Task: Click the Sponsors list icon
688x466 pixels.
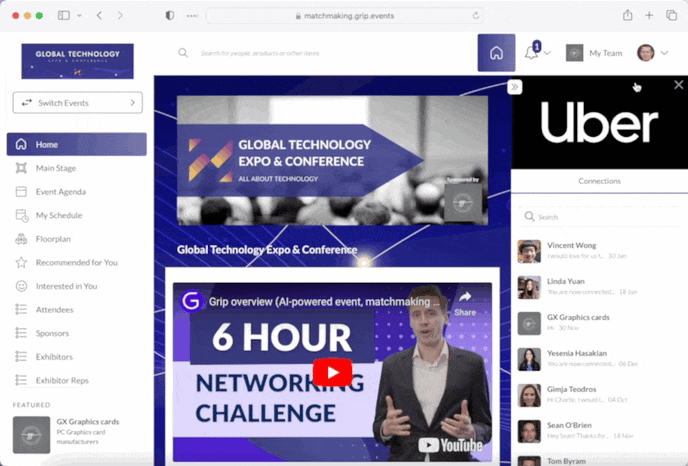Action: tap(21, 333)
